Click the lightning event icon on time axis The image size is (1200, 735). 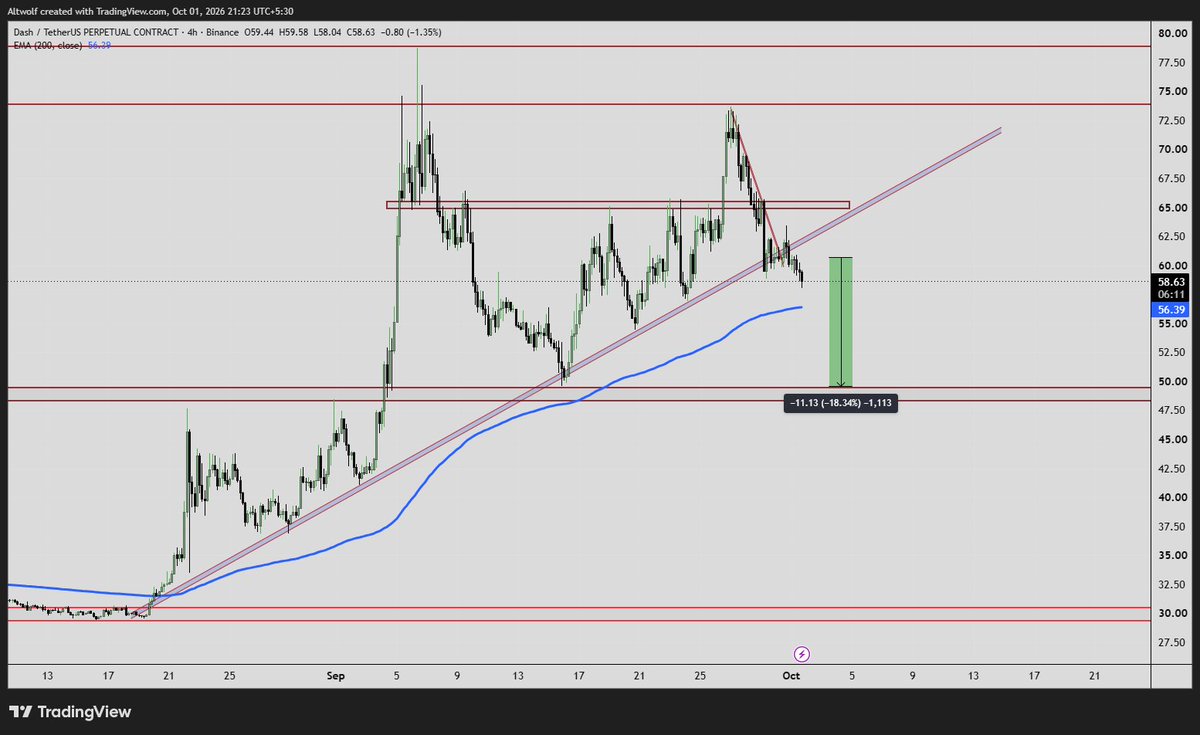[x=802, y=654]
